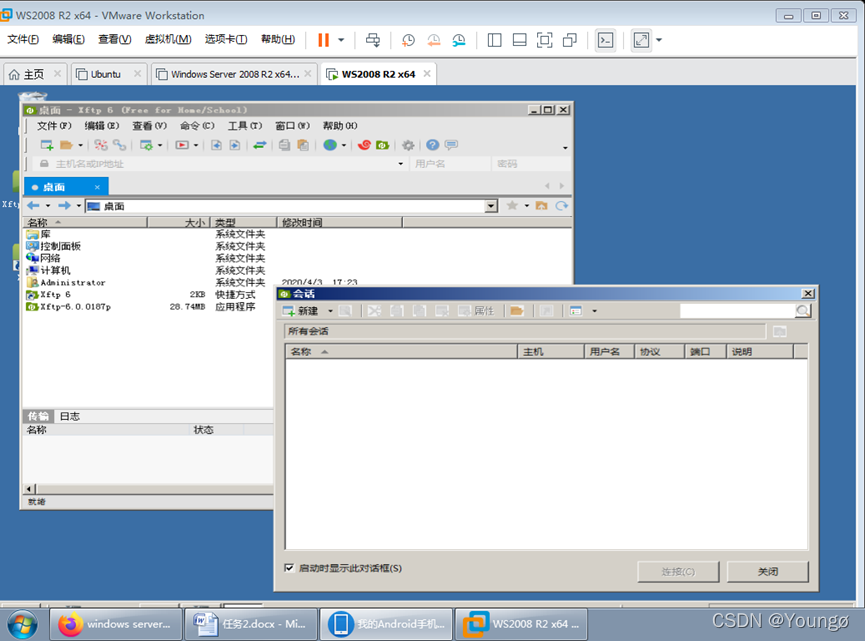This screenshot has height=641, width=865.
Task: Click the Windows Start orb
Action: click(x=23, y=624)
